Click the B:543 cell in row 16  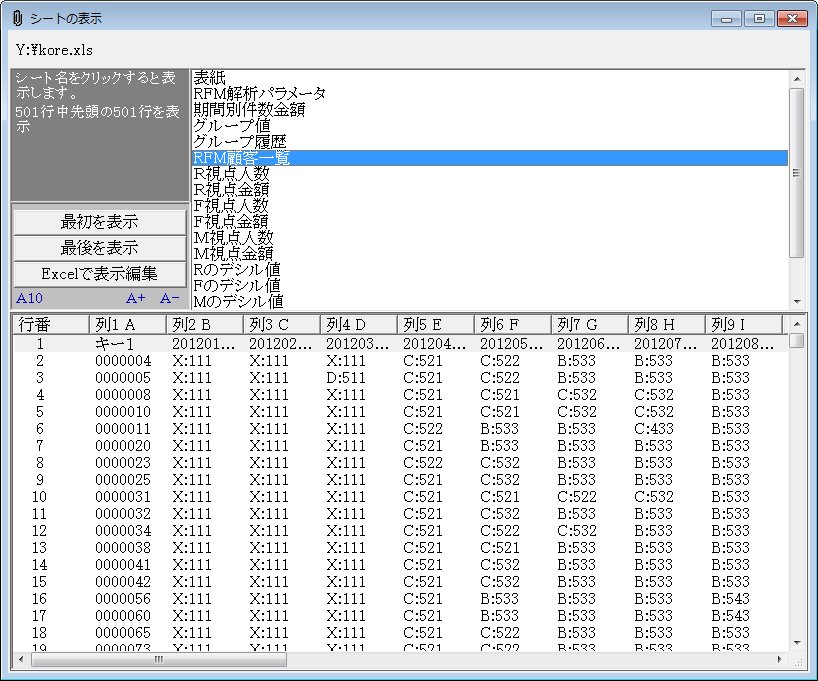tap(730, 599)
